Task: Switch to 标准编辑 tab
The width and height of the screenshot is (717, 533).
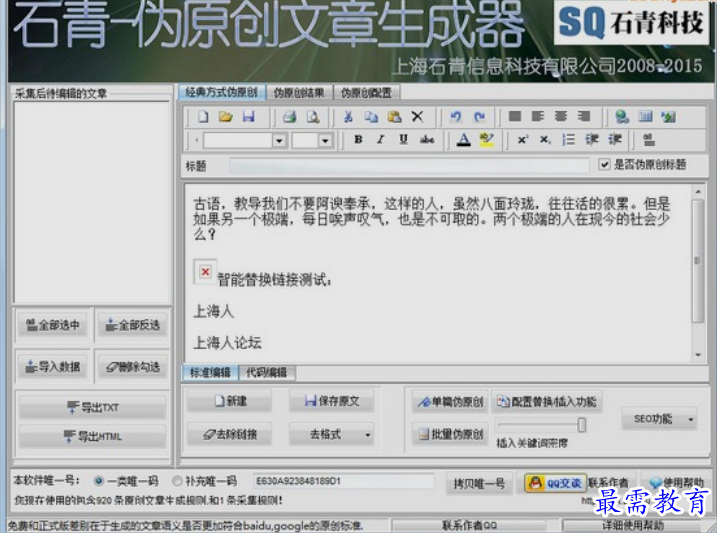Action: coord(210,373)
